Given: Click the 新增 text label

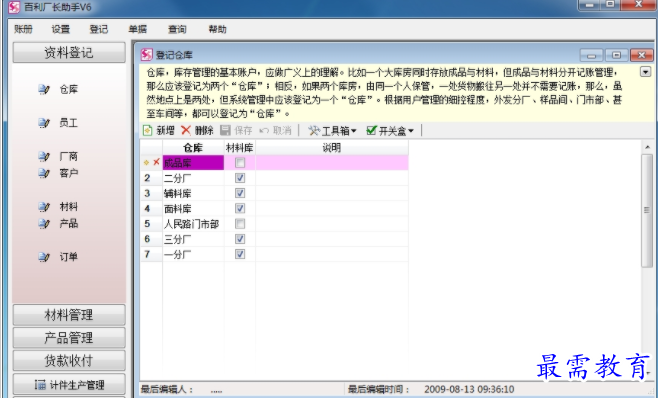Looking at the screenshot, I should click(165, 131).
